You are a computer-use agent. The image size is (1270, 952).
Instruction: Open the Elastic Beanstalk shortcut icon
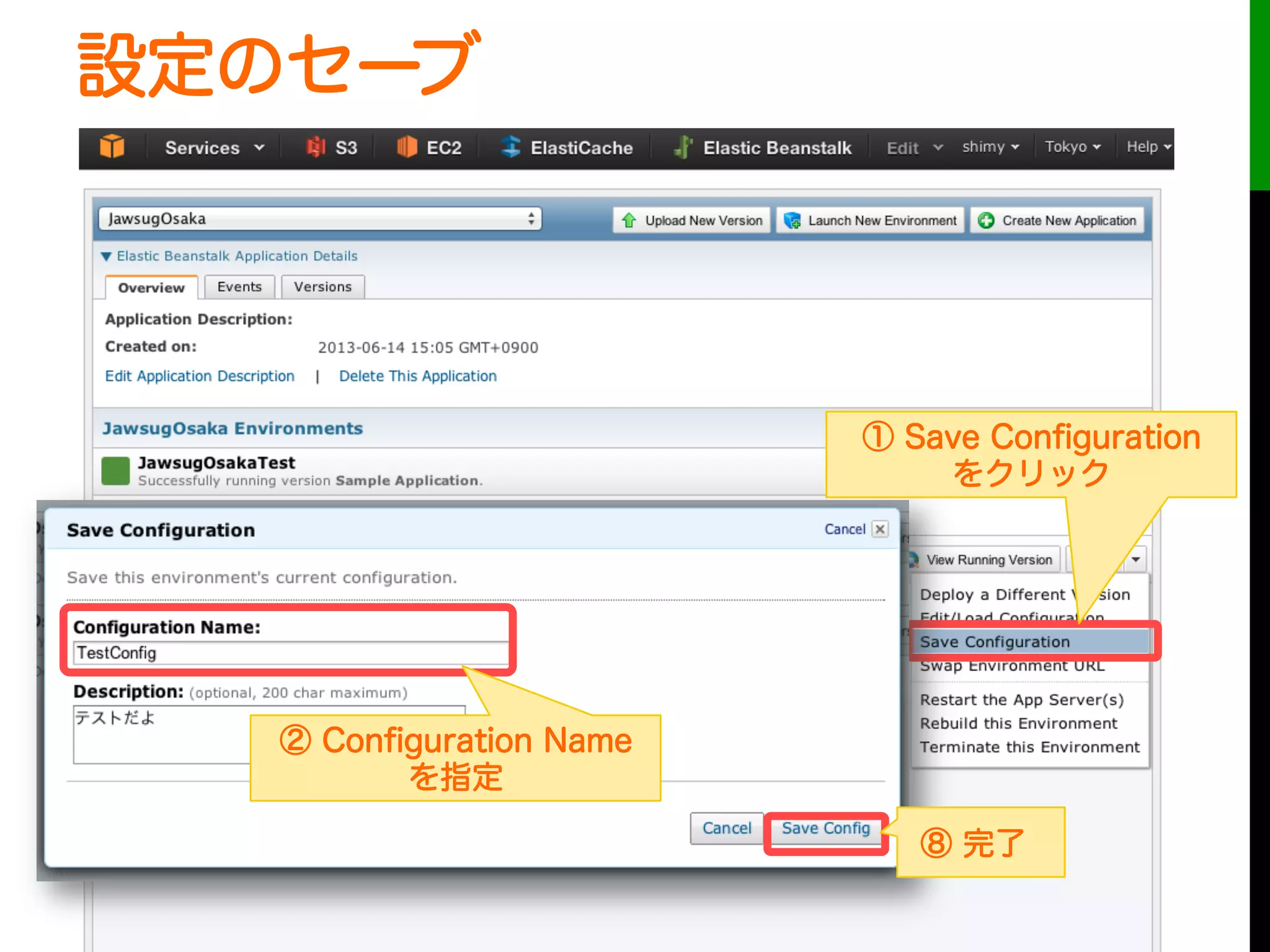click(683, 147)
